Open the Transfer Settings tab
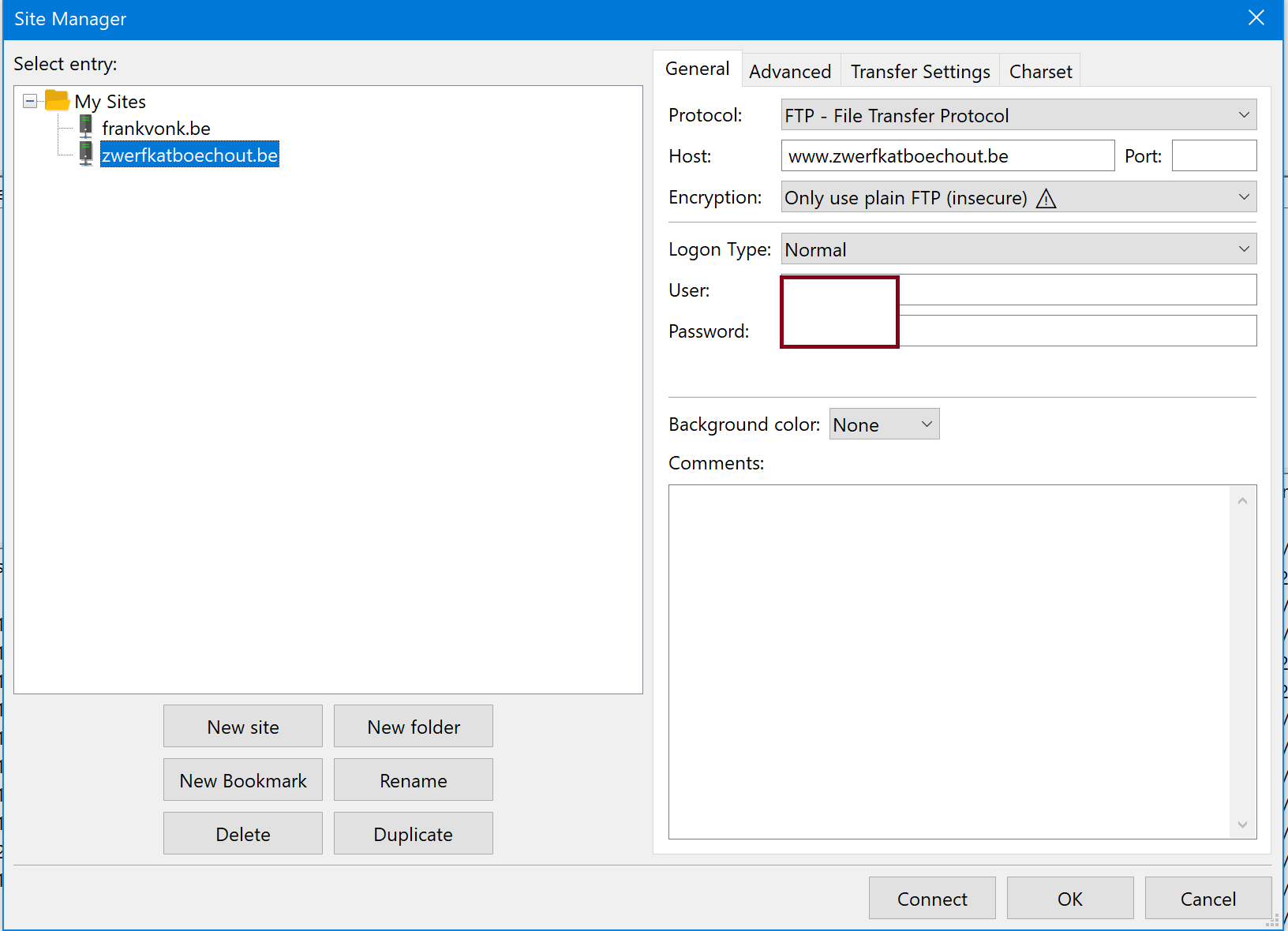 tap(920, 72)
